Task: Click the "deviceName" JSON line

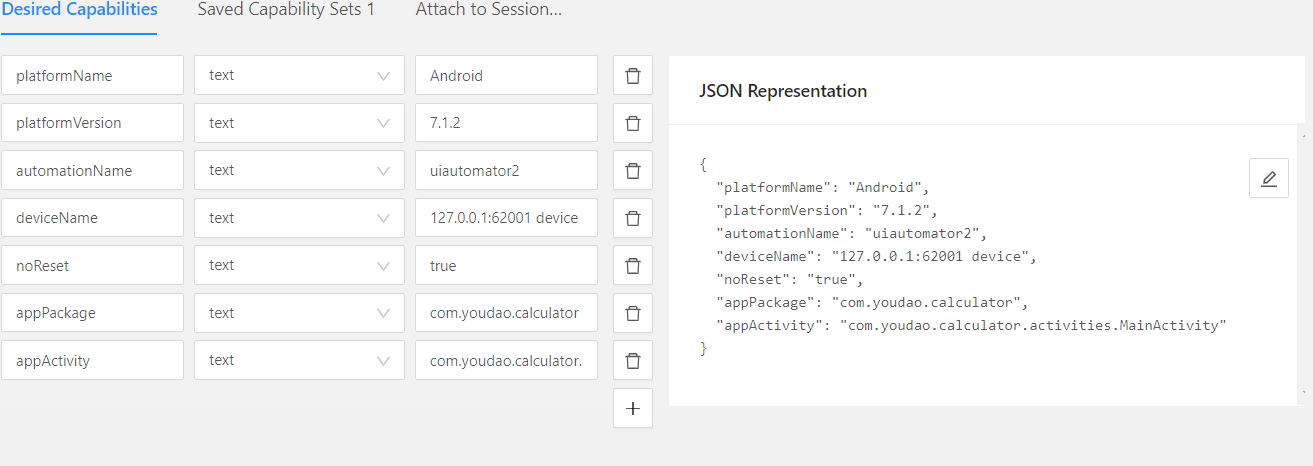Action: tap(876, 256)
